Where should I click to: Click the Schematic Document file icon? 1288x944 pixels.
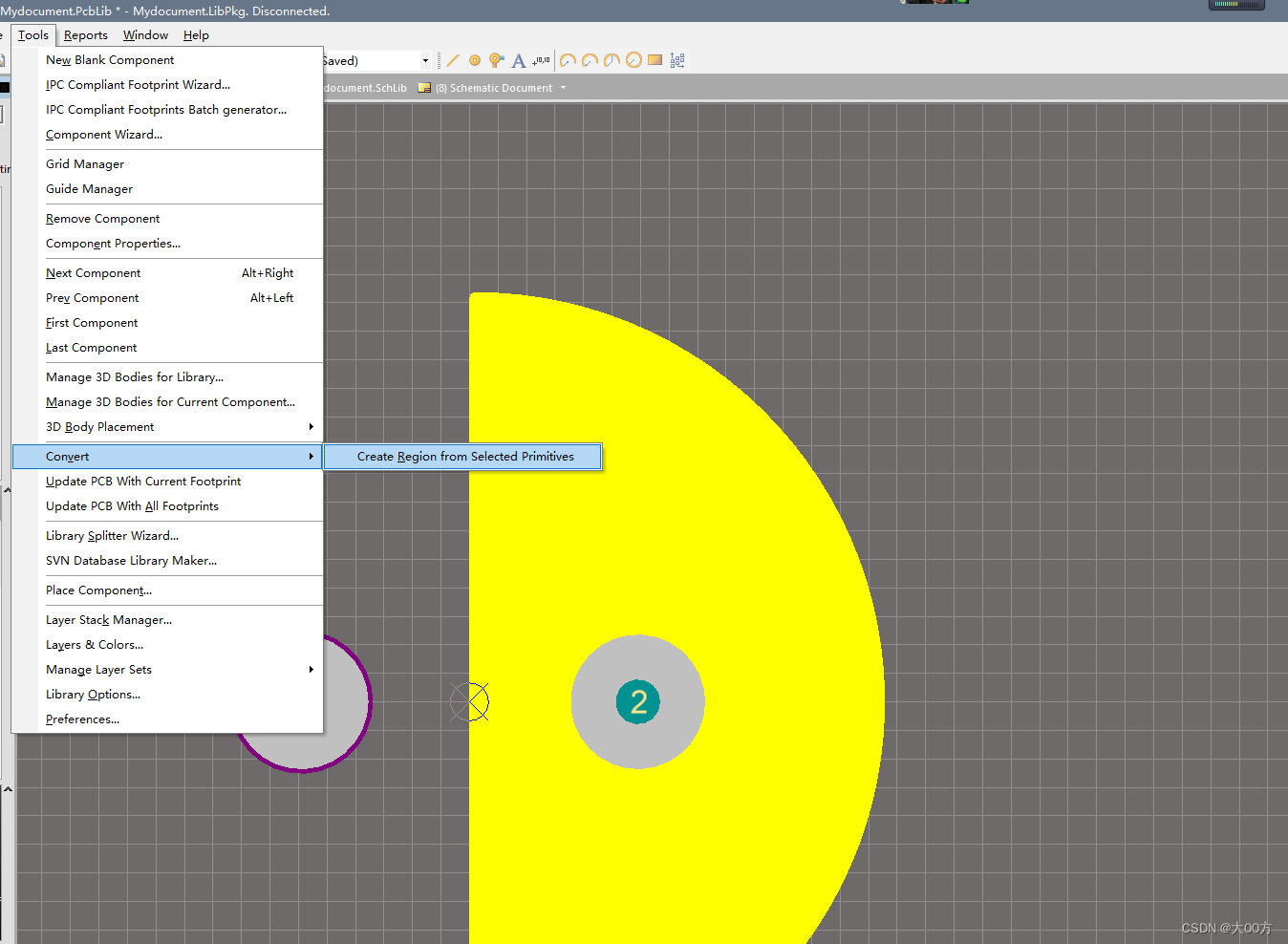(423, 87)
